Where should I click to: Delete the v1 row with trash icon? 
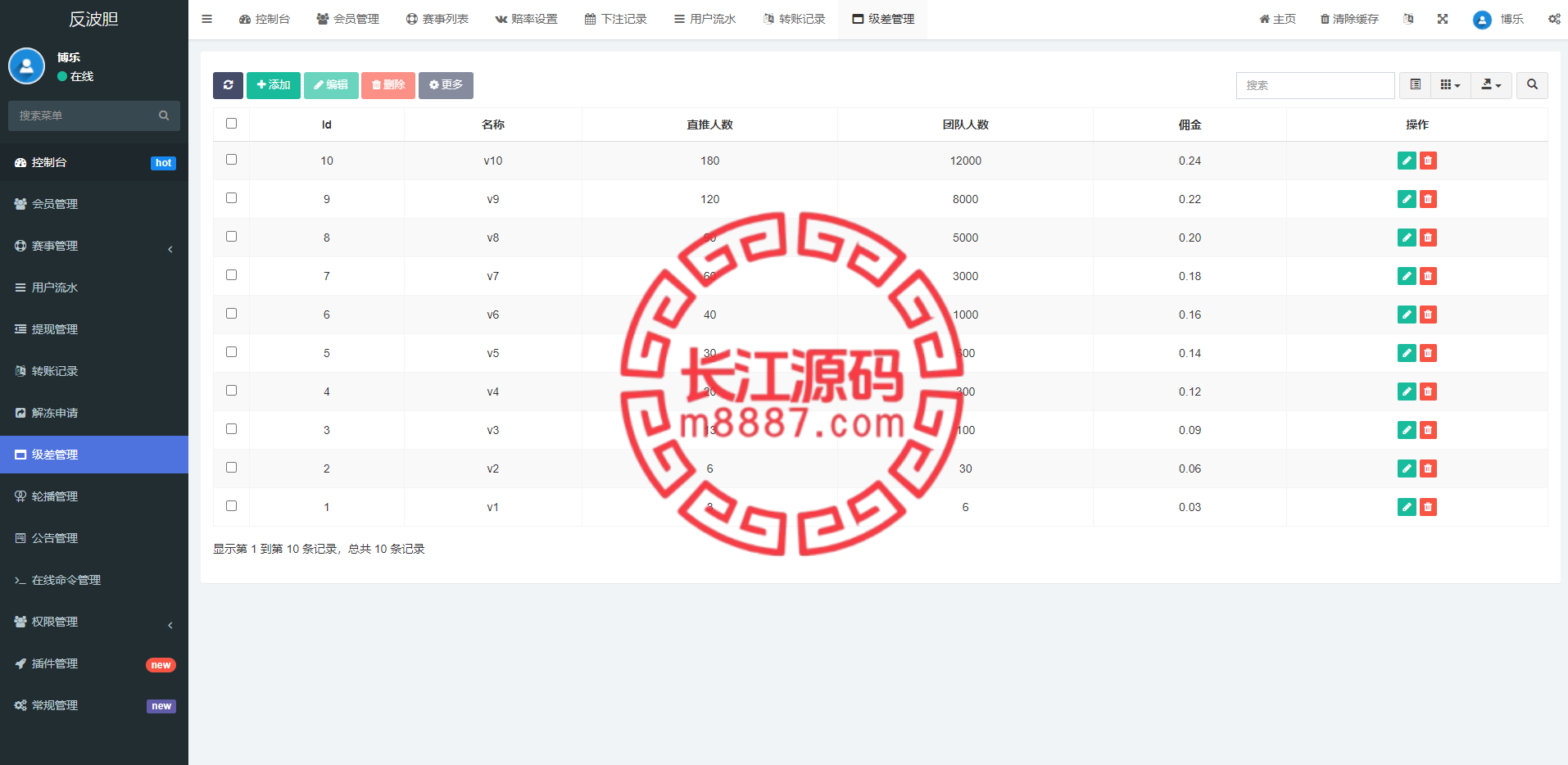click(1428, 507)
